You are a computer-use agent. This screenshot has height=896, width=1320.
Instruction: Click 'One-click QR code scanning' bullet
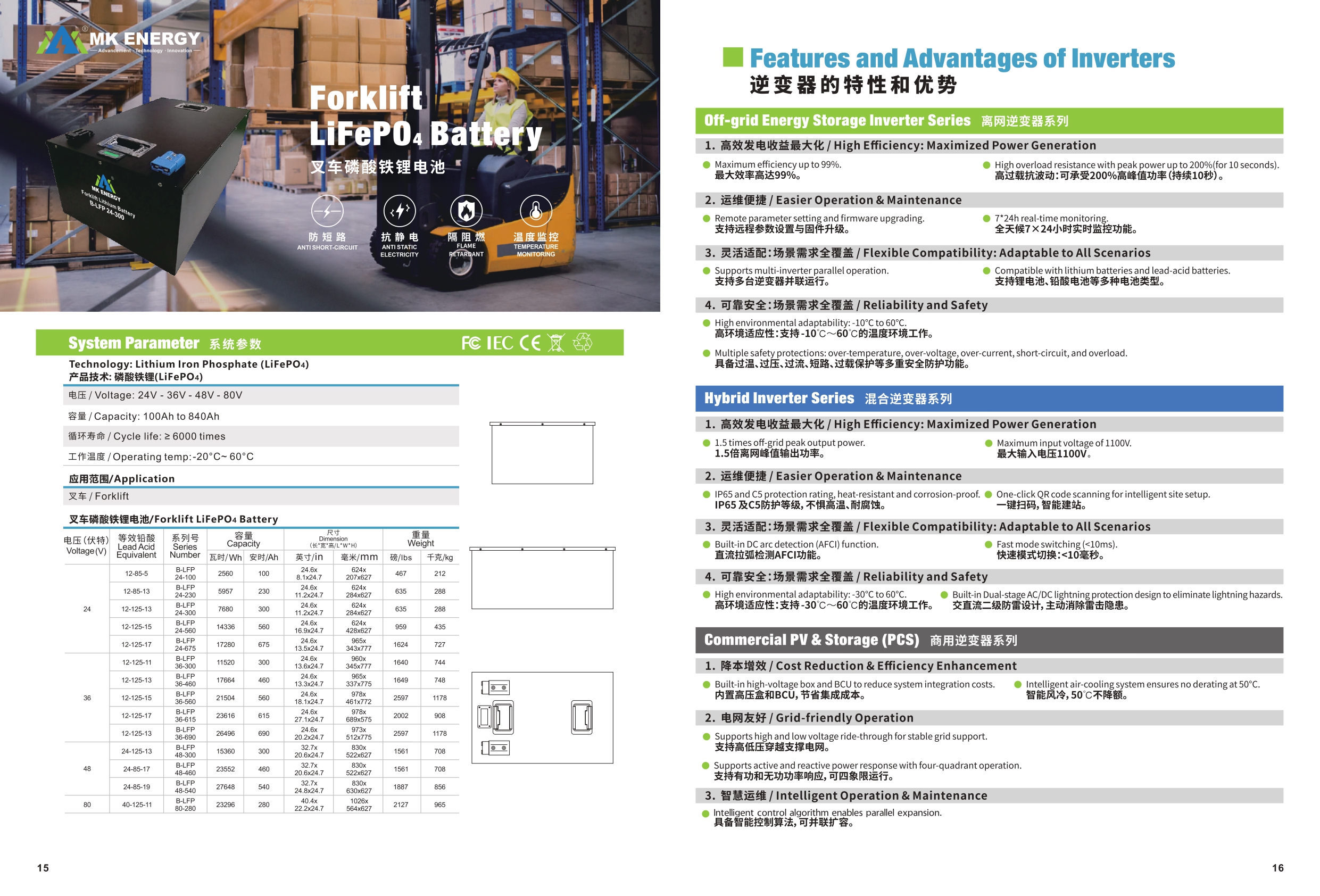point(1103,495)
